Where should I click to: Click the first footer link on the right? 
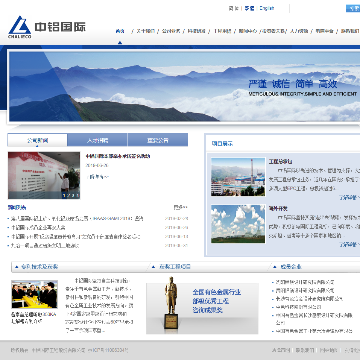[x=281, y=350]
